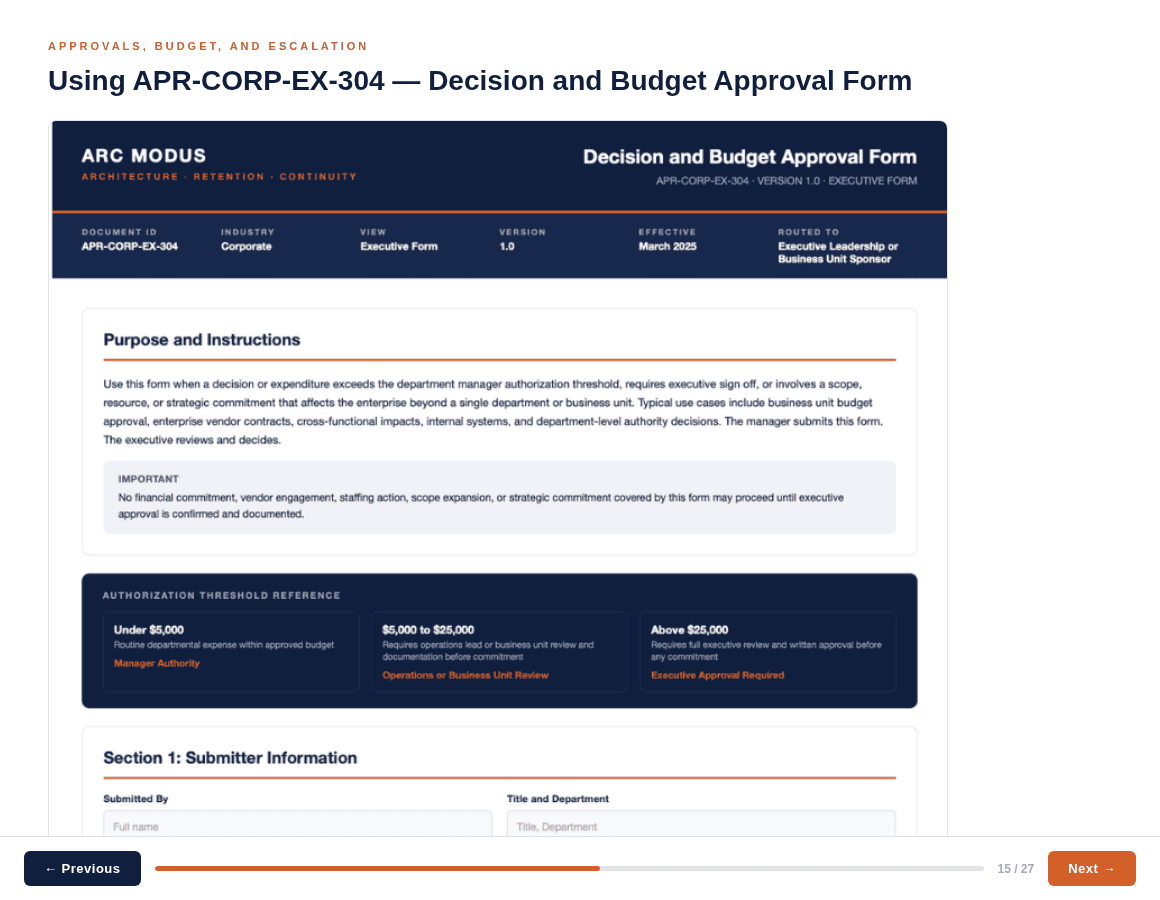Go to the Previous slide
Viewport: 1160px width, 900px height.
82,868
